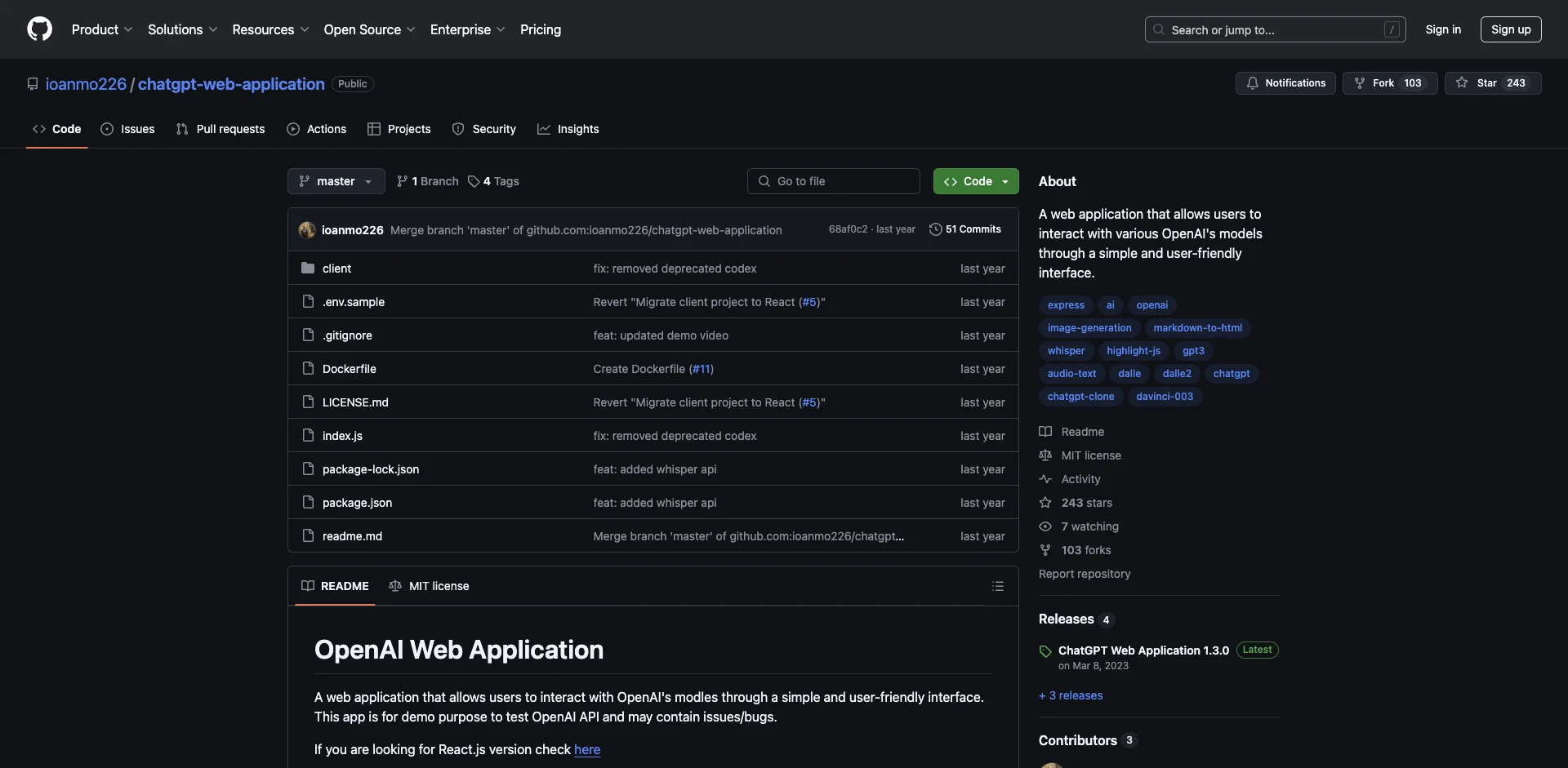Open the Product dropdown menu
Screen dimensions: 1568x768
(x=102, y=29)
